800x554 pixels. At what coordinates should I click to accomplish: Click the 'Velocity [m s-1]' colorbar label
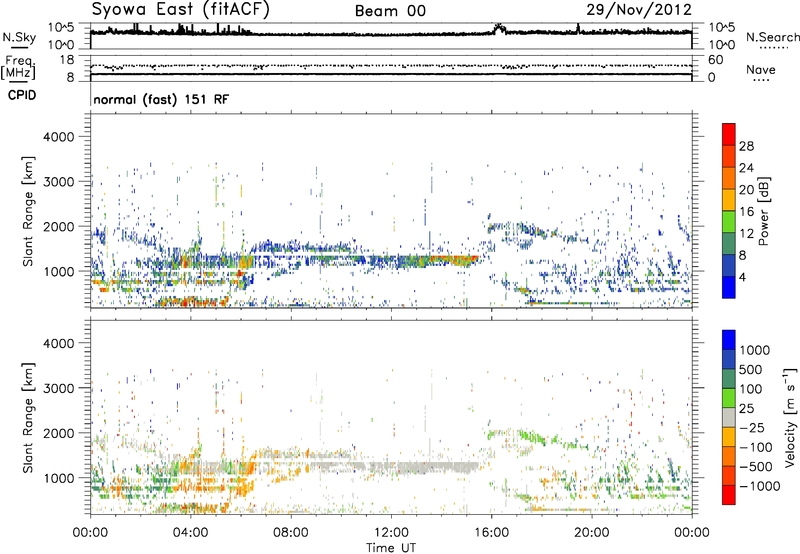tap(790, 417)
